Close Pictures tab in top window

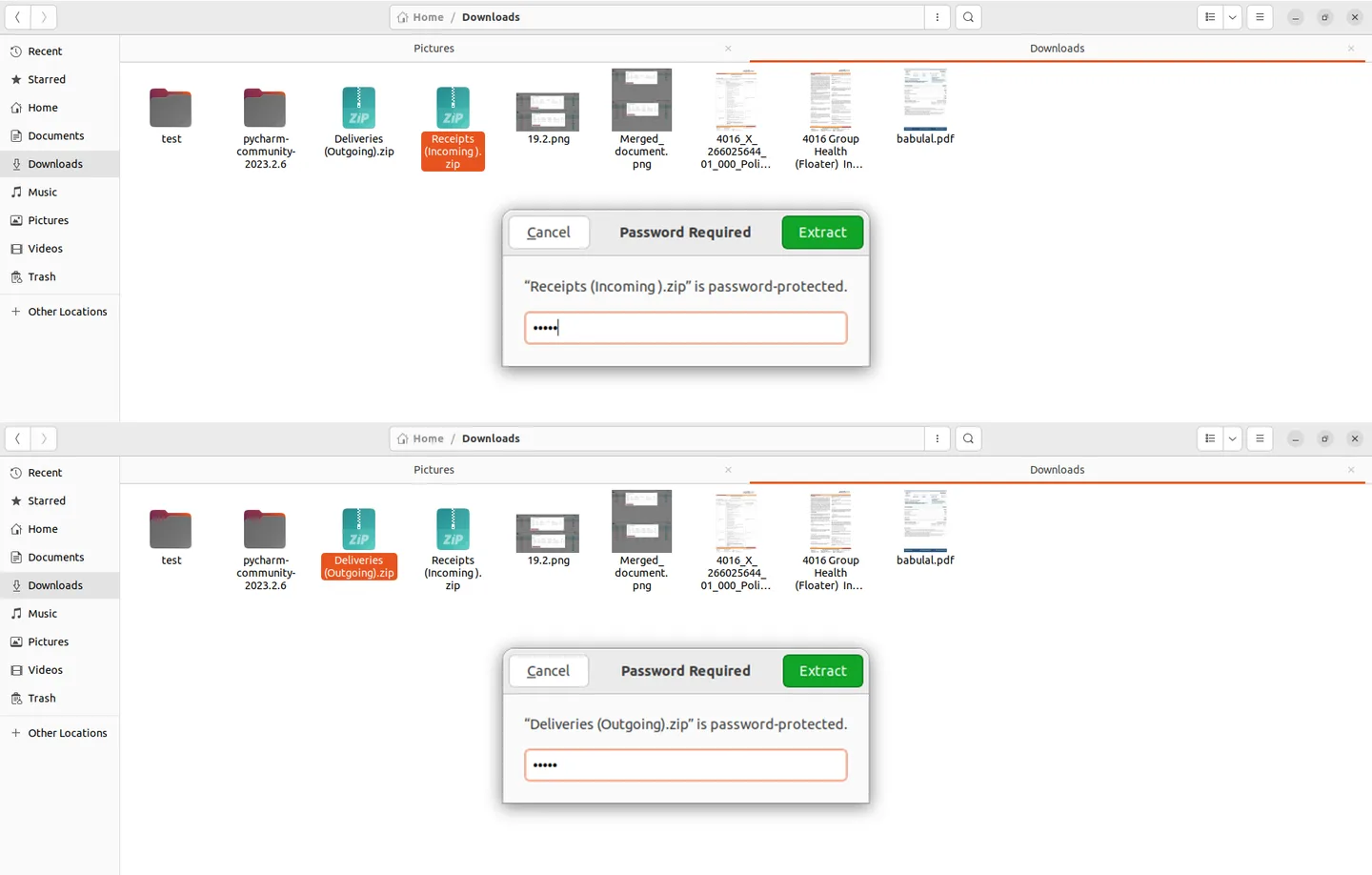pos(728,49)
